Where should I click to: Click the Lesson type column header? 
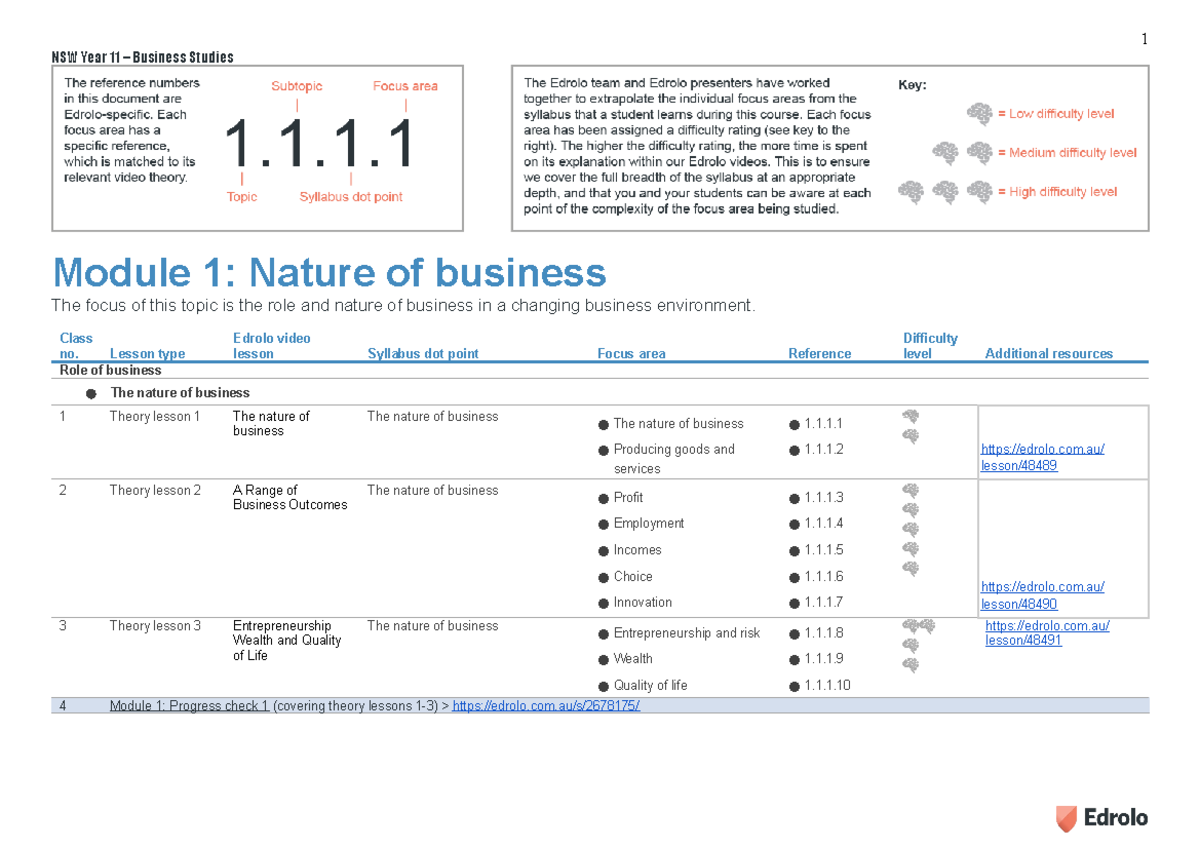pos(147,353)
